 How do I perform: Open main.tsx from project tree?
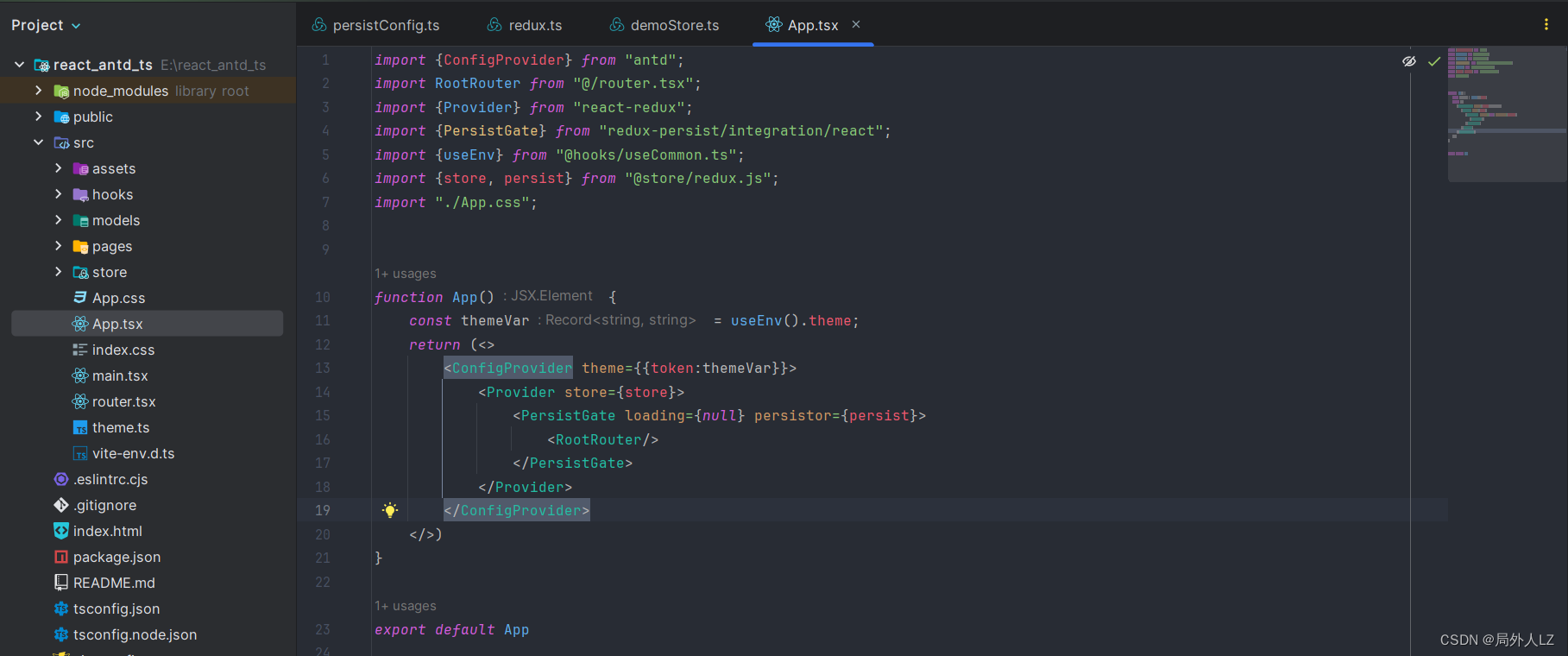[120, 375]
